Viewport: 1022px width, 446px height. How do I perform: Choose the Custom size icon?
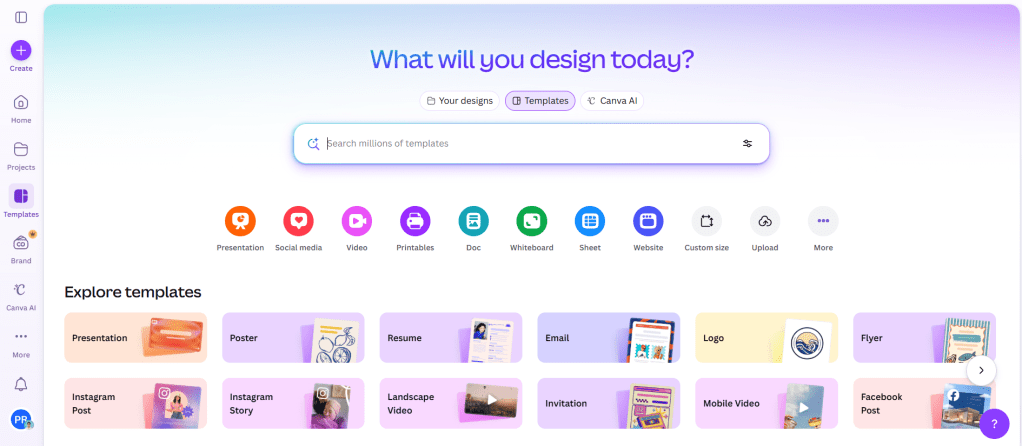pos(707,222)
